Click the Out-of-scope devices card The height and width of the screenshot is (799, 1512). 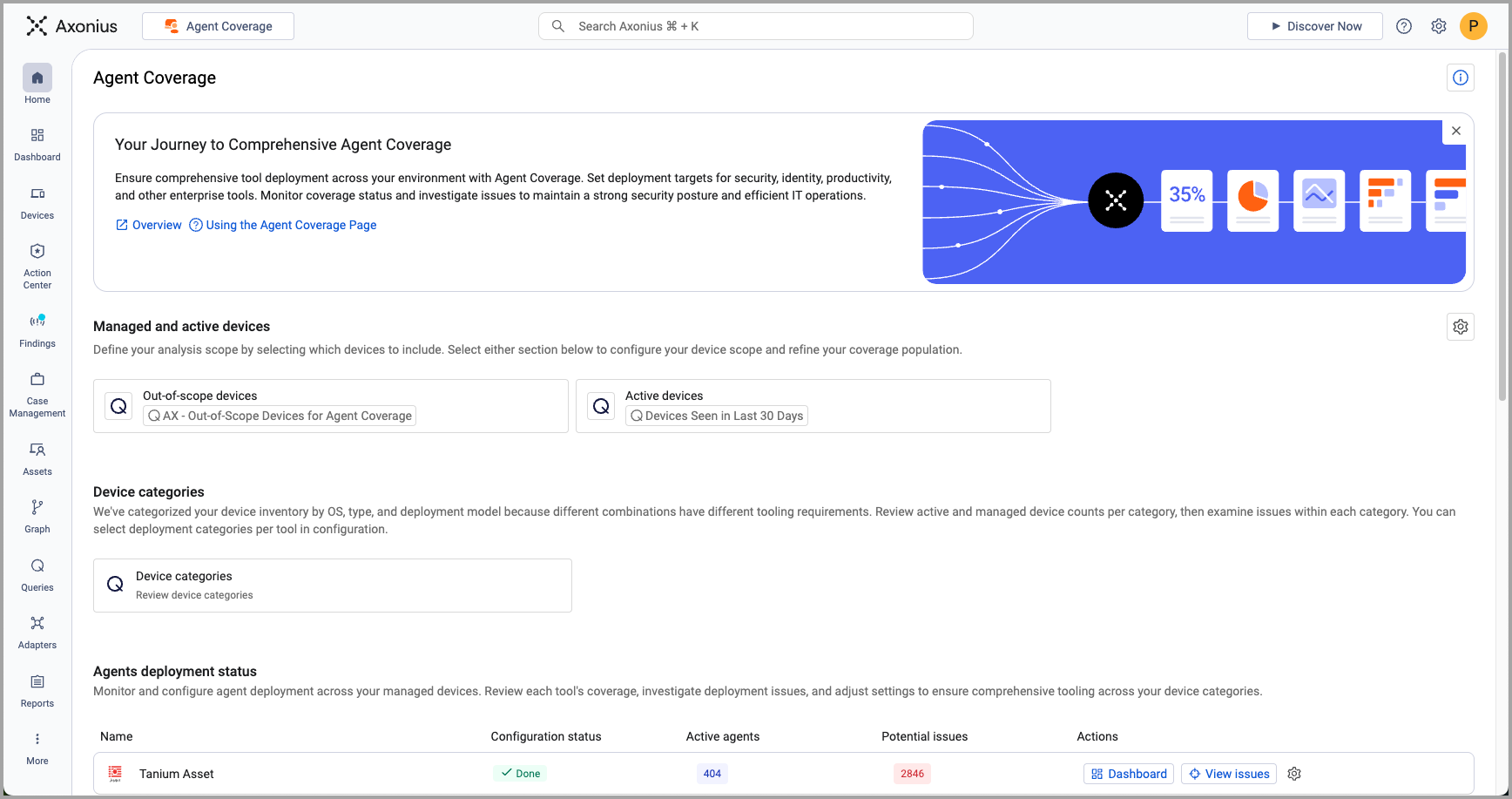331,406
